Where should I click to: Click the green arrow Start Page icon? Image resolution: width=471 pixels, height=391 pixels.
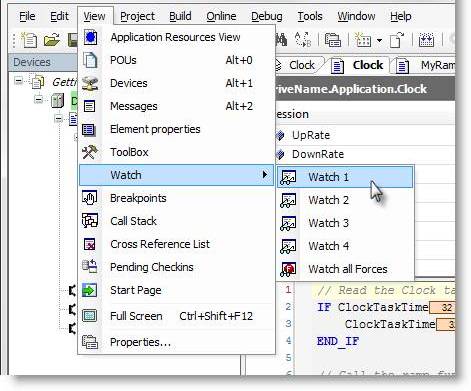pyautogui.click(x=89, y=290)
